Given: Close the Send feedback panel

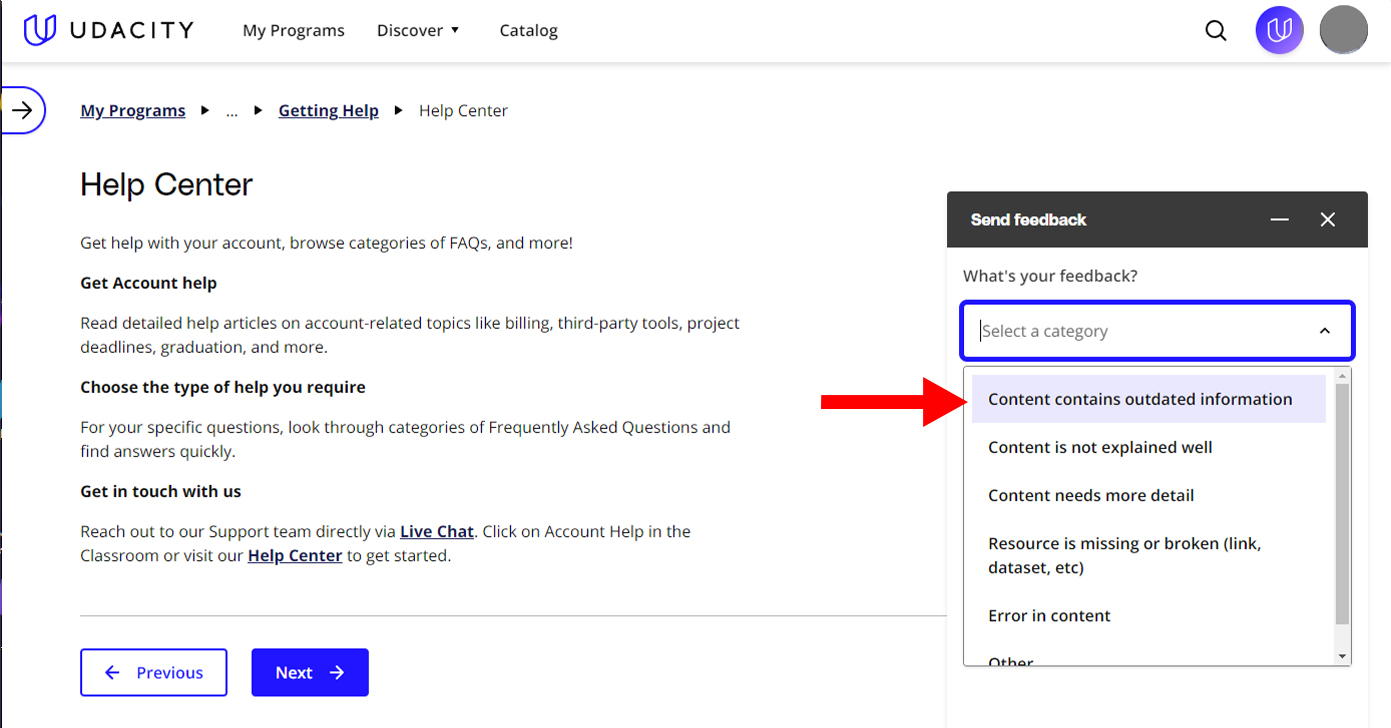Looking at the screenshot, I should pyautogui.click(x=1327, y=220).
